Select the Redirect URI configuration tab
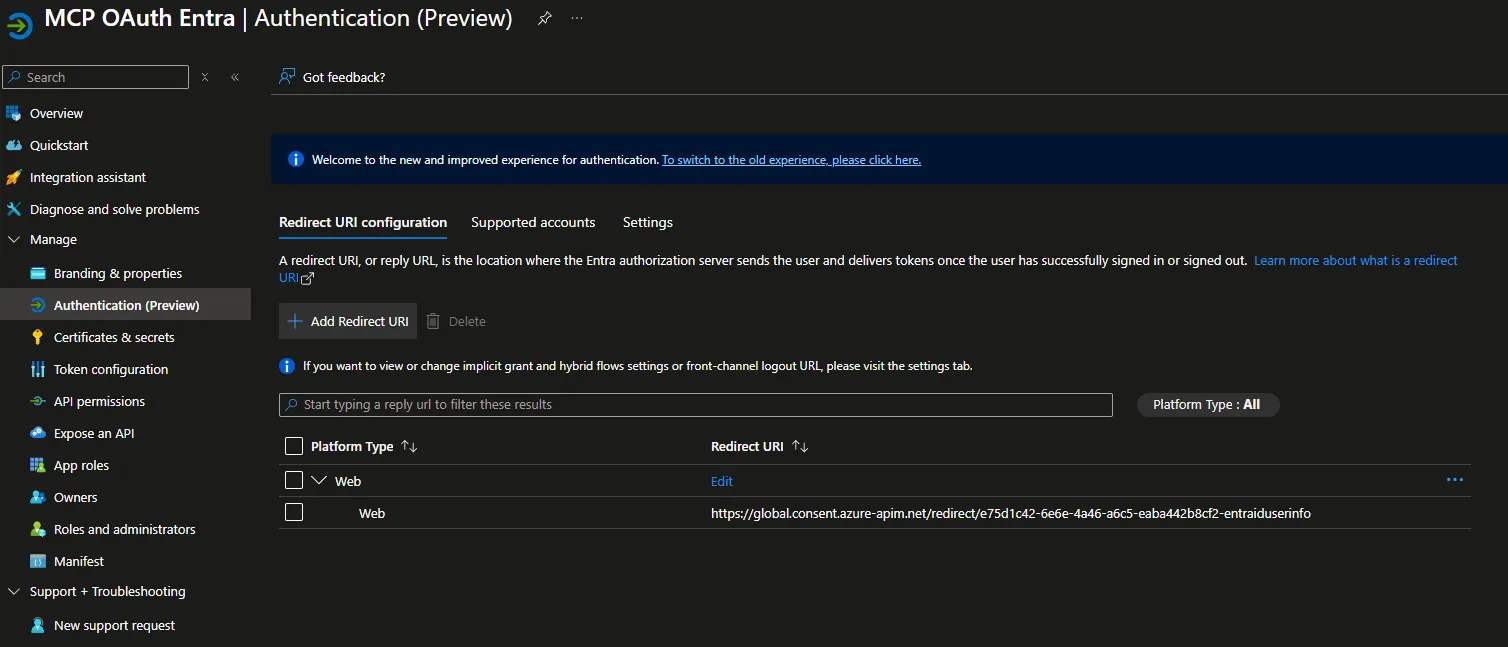1508x647 pixels. click(x=363, y=222)
